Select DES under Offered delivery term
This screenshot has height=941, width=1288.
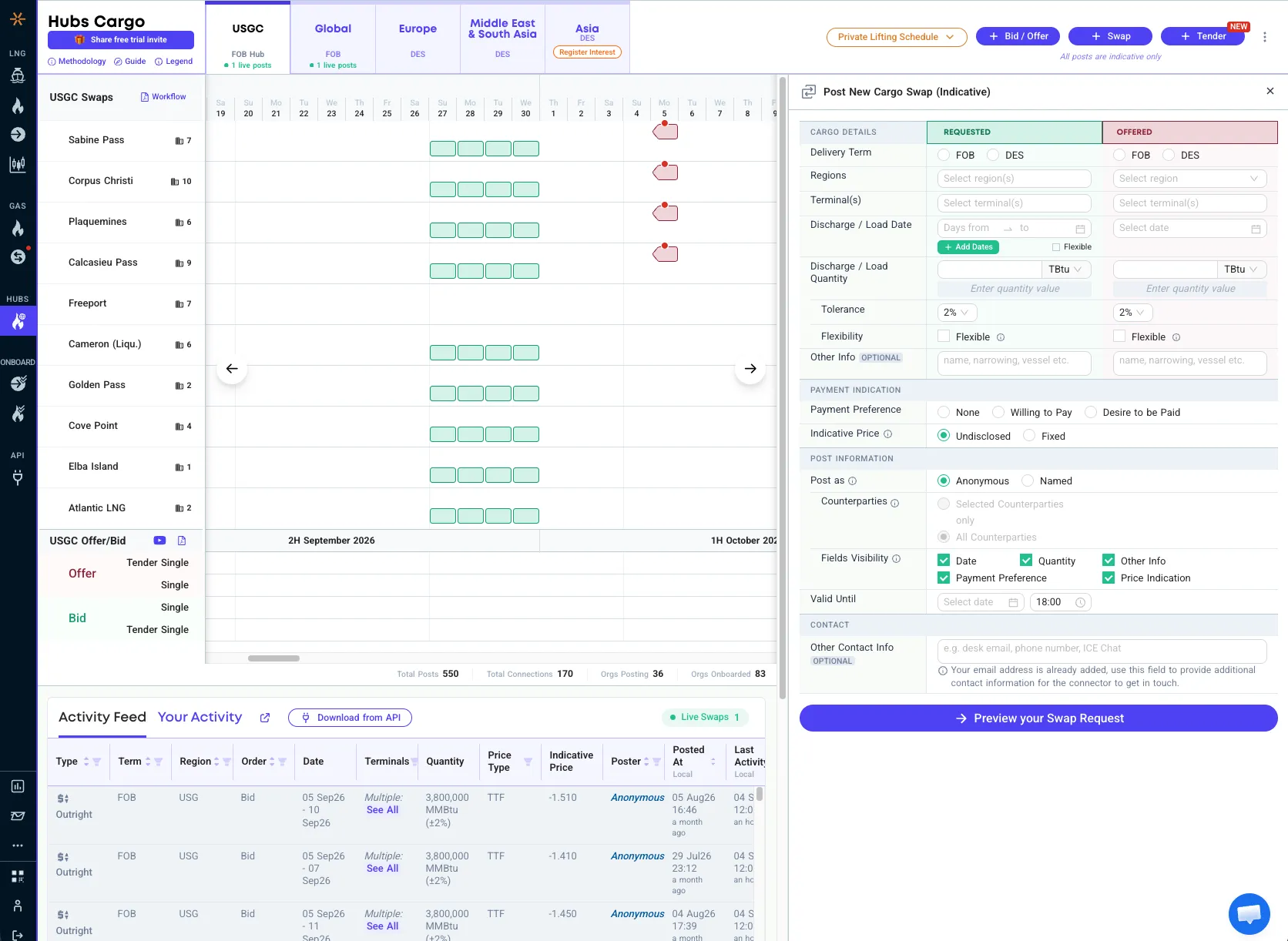[x=1169, y=155]
